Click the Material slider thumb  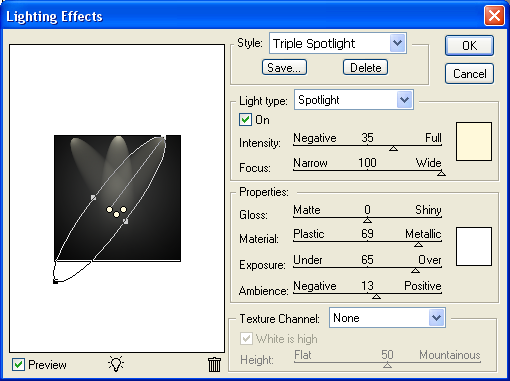click(x=418, y=245)
